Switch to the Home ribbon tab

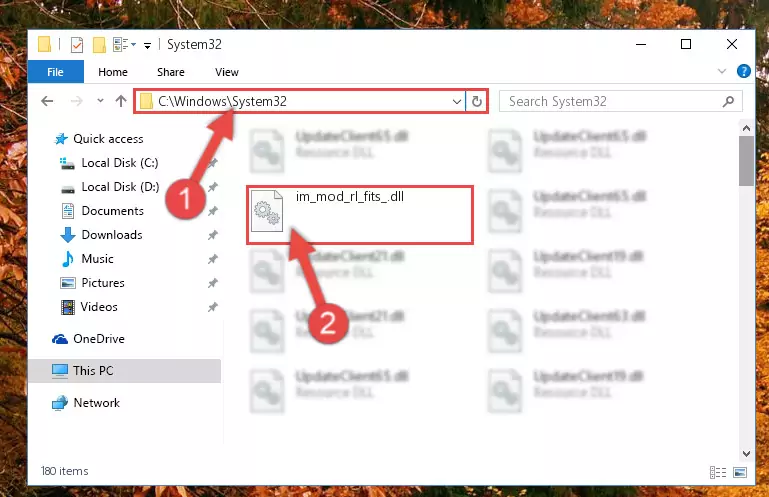[x=113, y=72]
